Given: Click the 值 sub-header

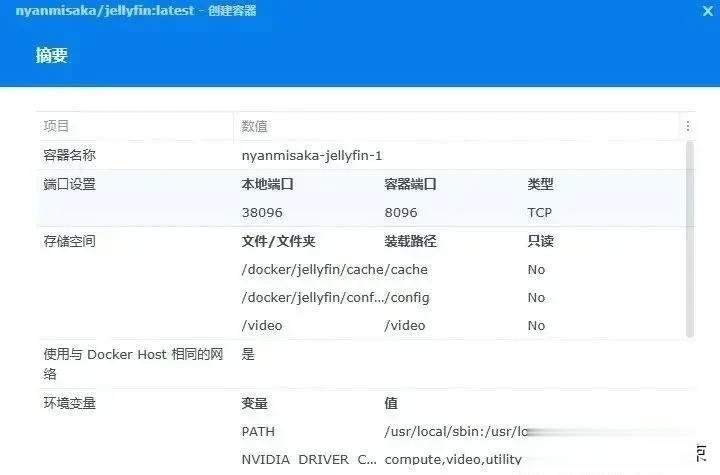Looking at the screenshot, I should click(x=391, y=403).
